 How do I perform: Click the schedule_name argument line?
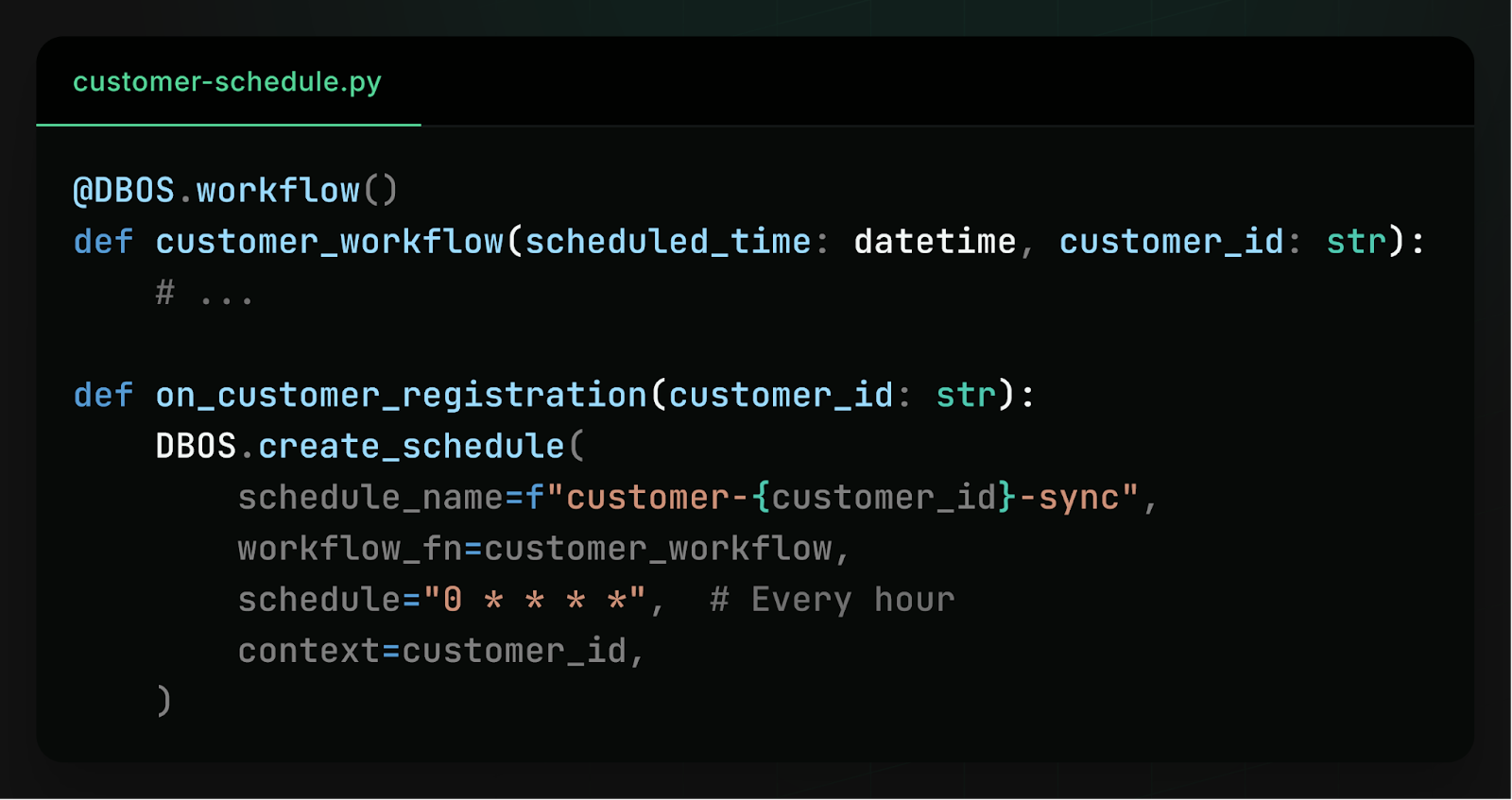point(697,498)
